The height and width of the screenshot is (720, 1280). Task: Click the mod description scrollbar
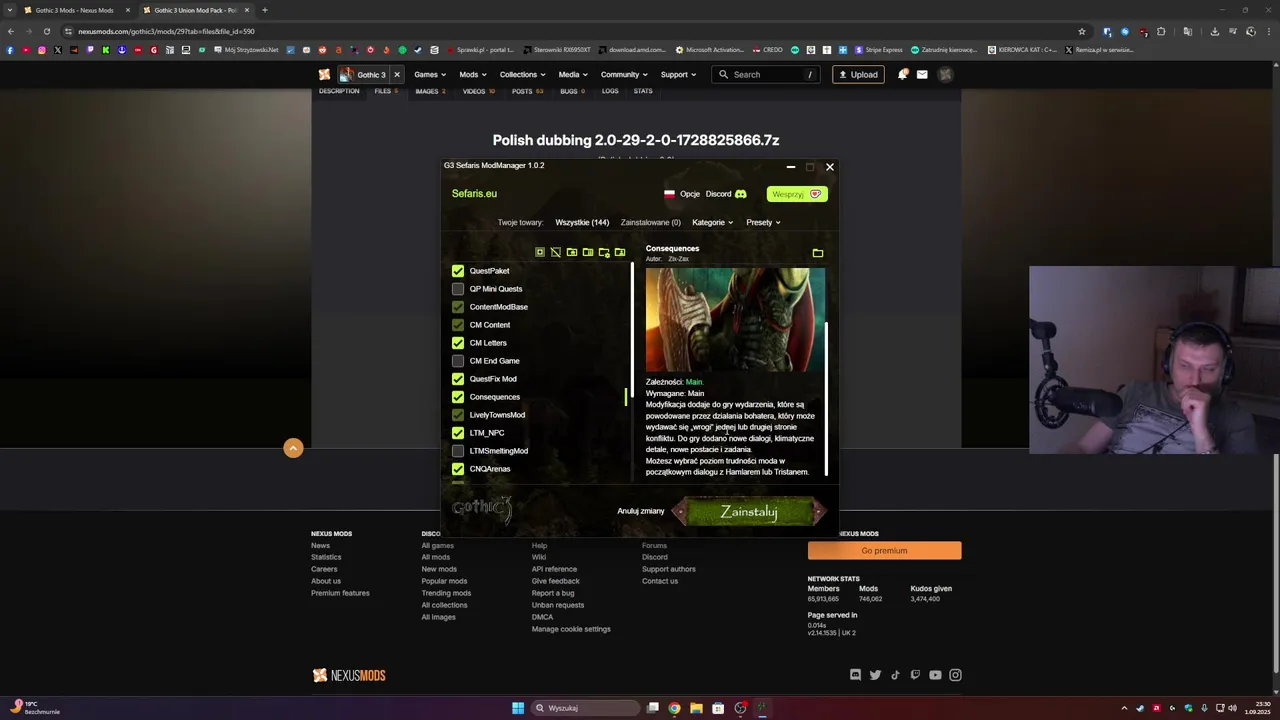(x=826, y=398)
